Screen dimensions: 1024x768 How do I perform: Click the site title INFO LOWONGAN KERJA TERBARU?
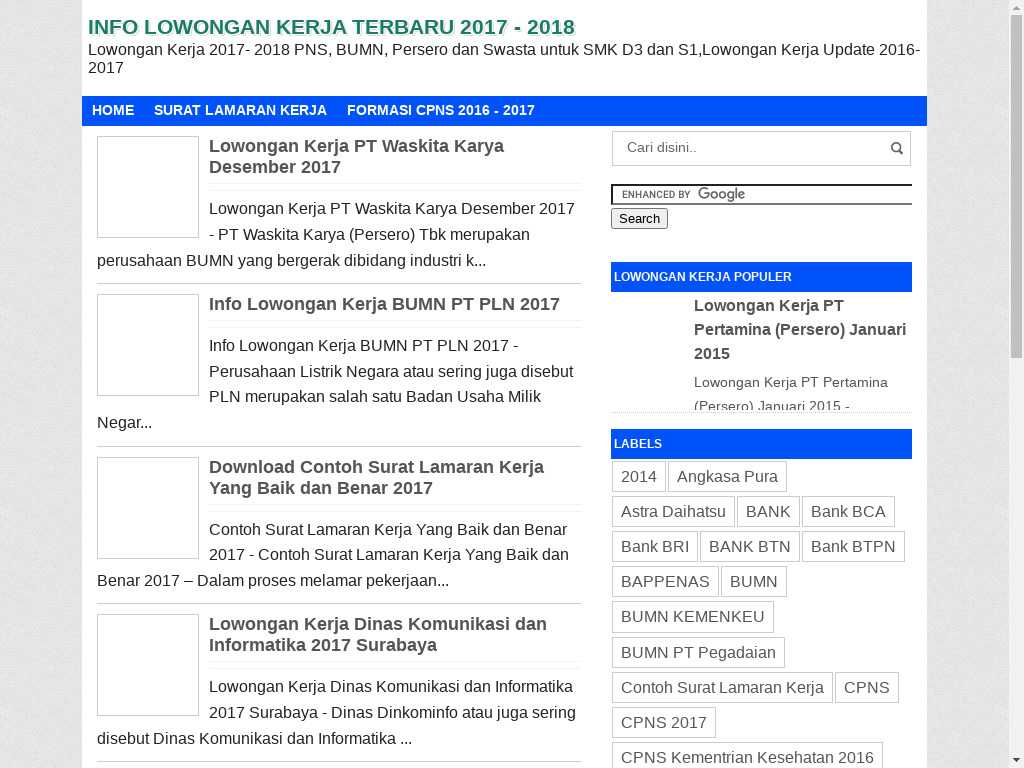331,27
